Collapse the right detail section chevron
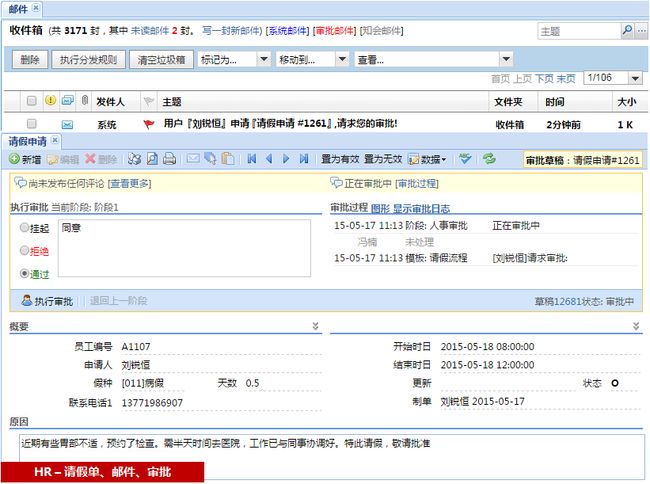650x484 pixels. click(x=636, y=326)
